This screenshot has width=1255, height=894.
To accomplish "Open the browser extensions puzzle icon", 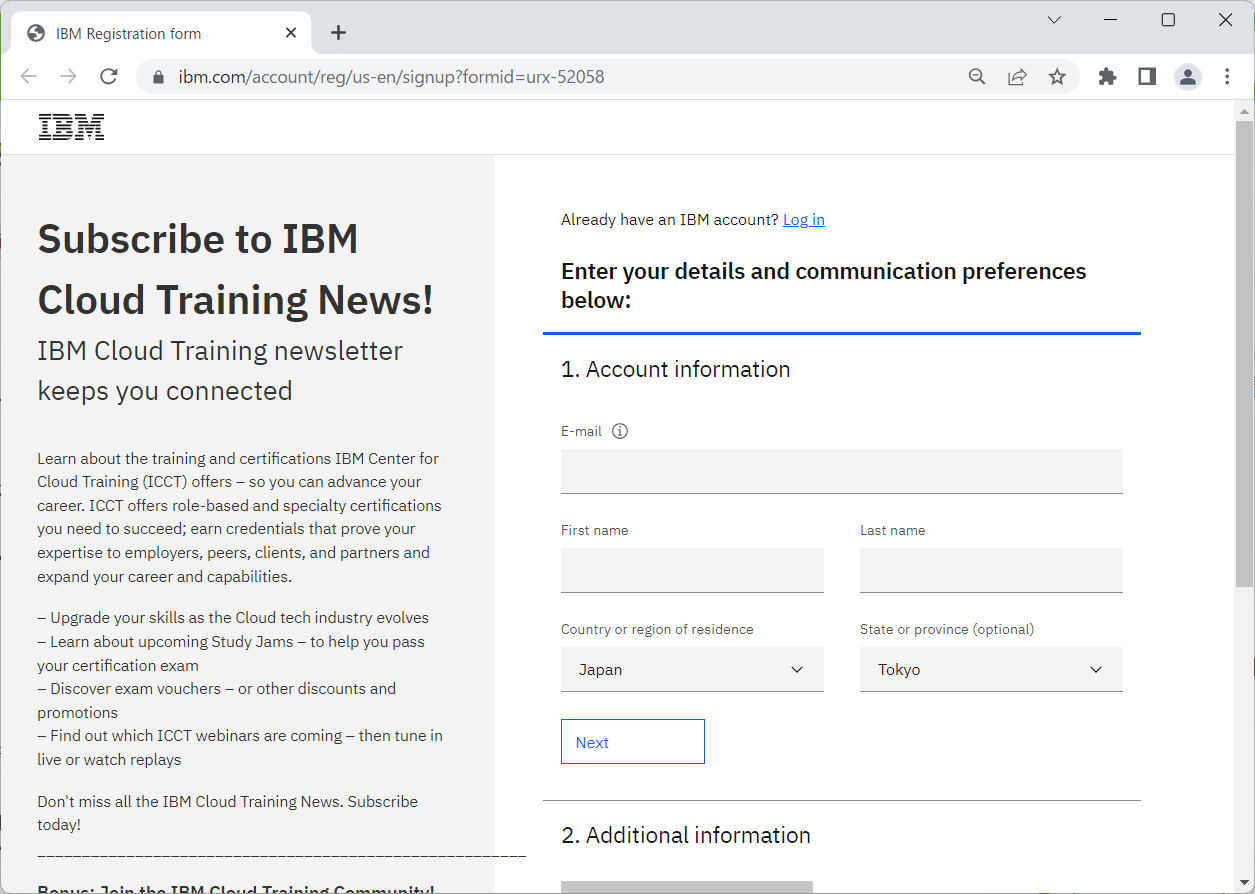I will pos(1107,76).
